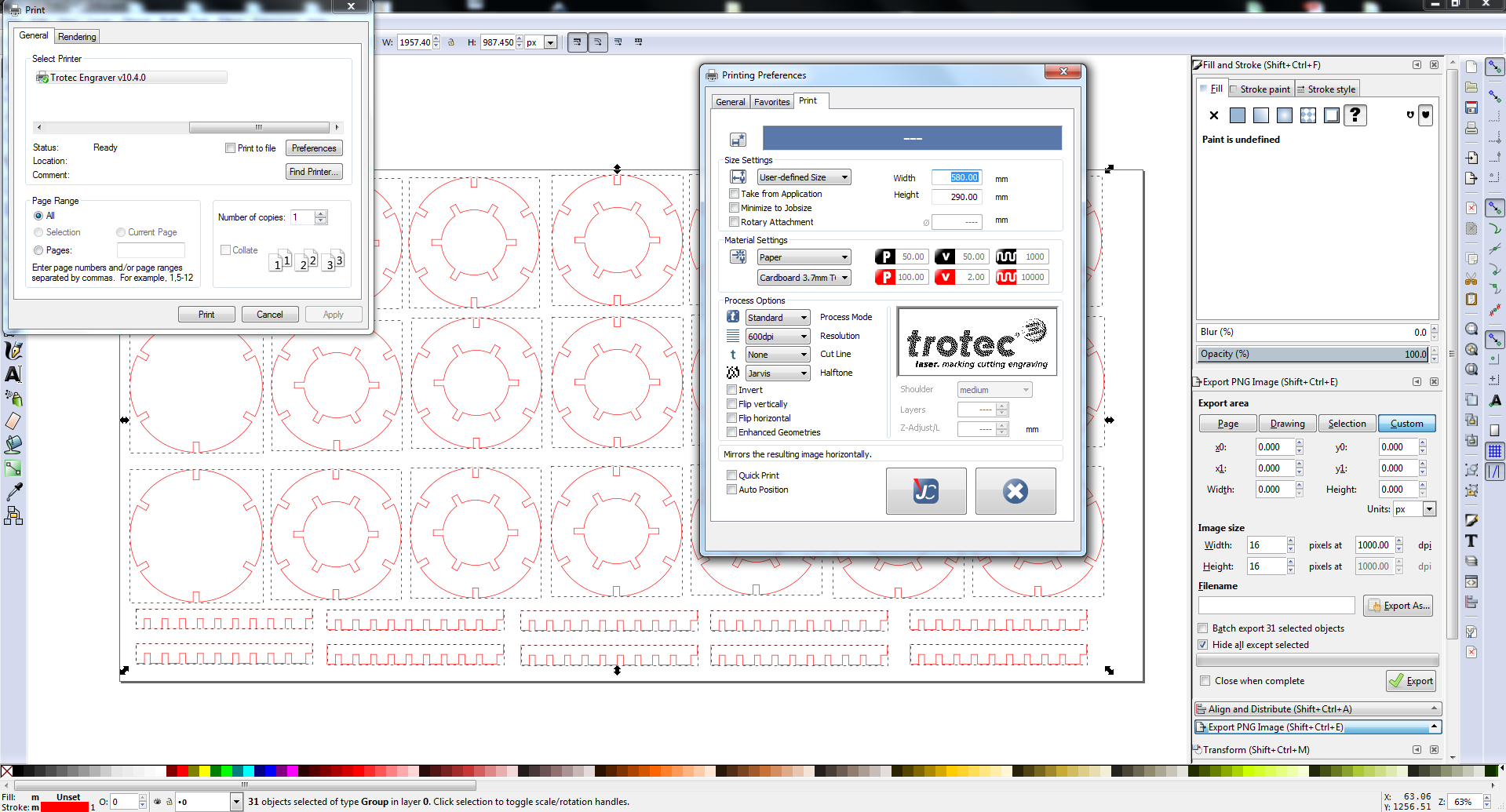Open the XML editor icon
1506x812 pixels.
[1471, 581]
